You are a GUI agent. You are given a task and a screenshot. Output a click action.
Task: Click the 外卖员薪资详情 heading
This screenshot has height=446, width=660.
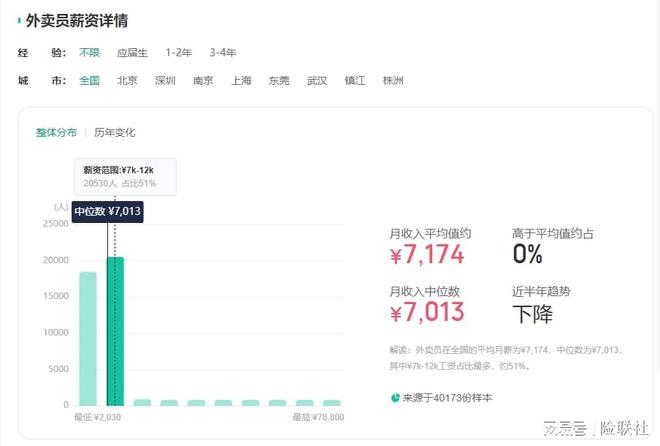pos(77,21)
